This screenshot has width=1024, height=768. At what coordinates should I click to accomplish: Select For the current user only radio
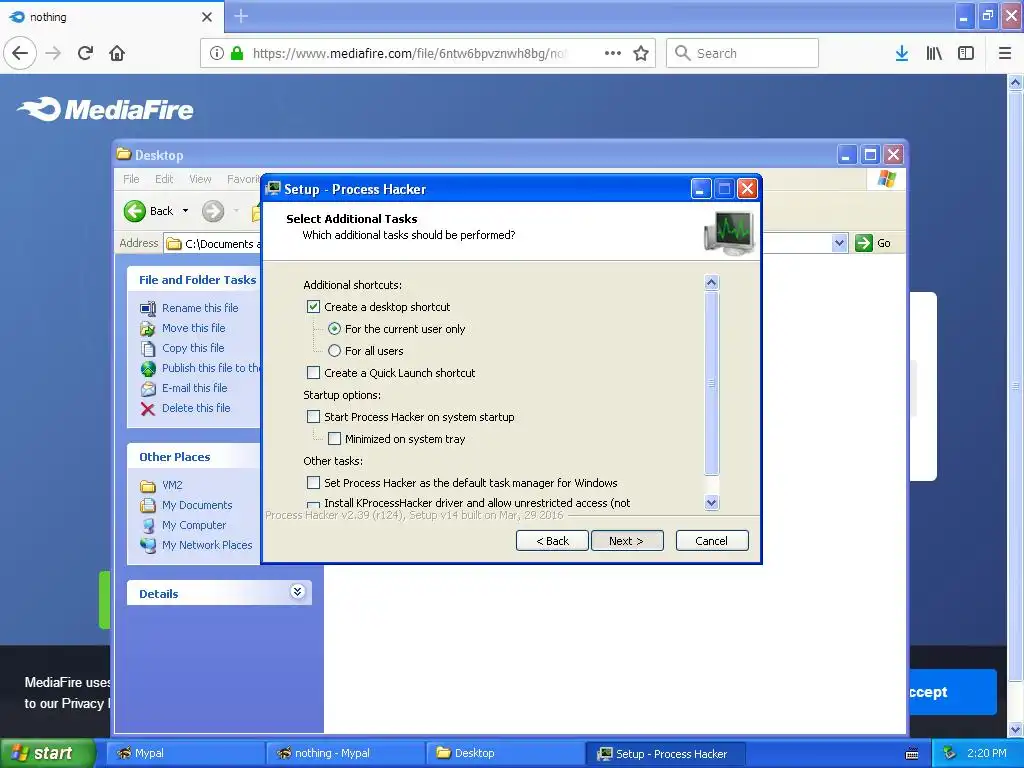tap(334, 328)
